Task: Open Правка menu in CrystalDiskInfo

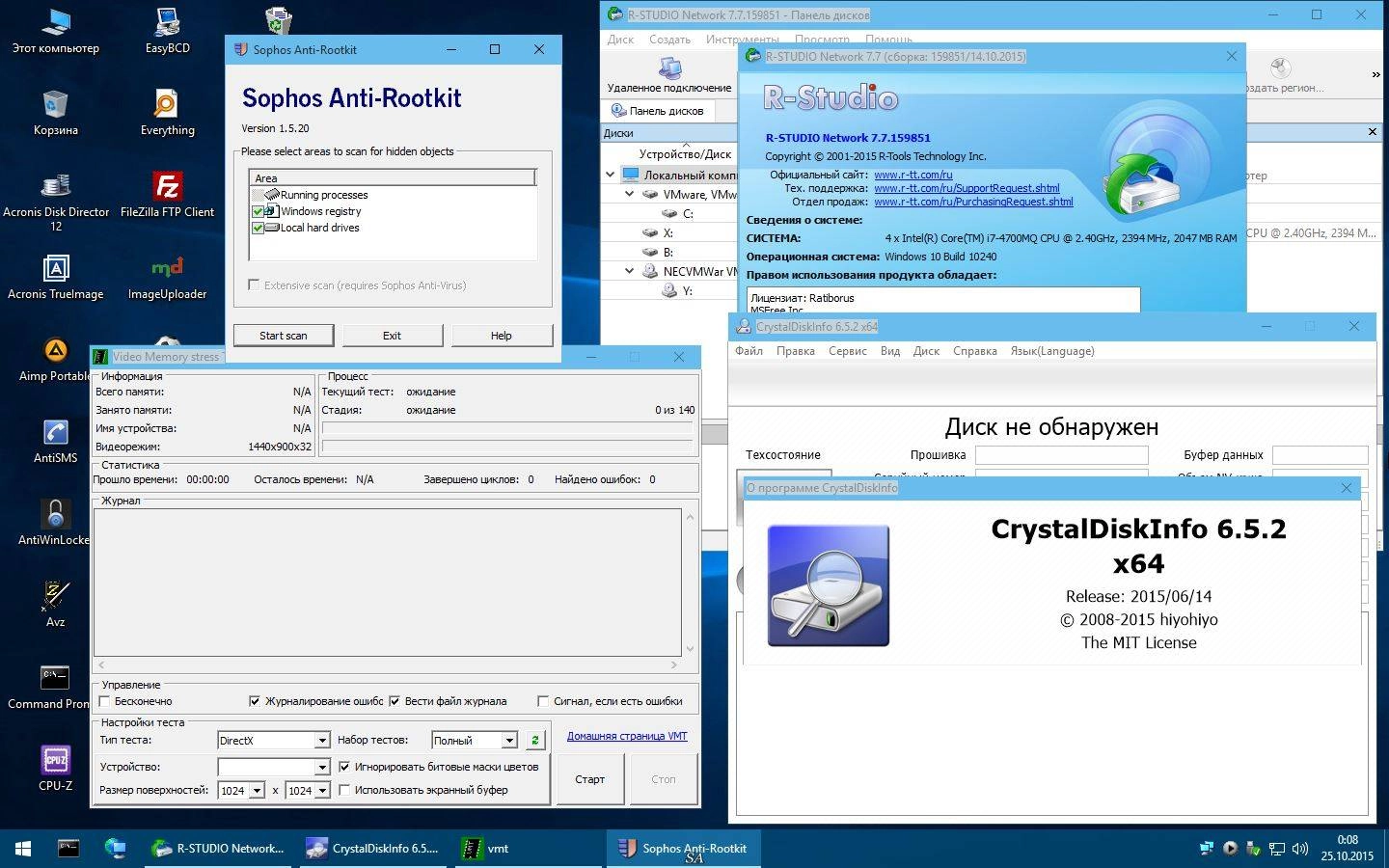Action: coord(796,351)
